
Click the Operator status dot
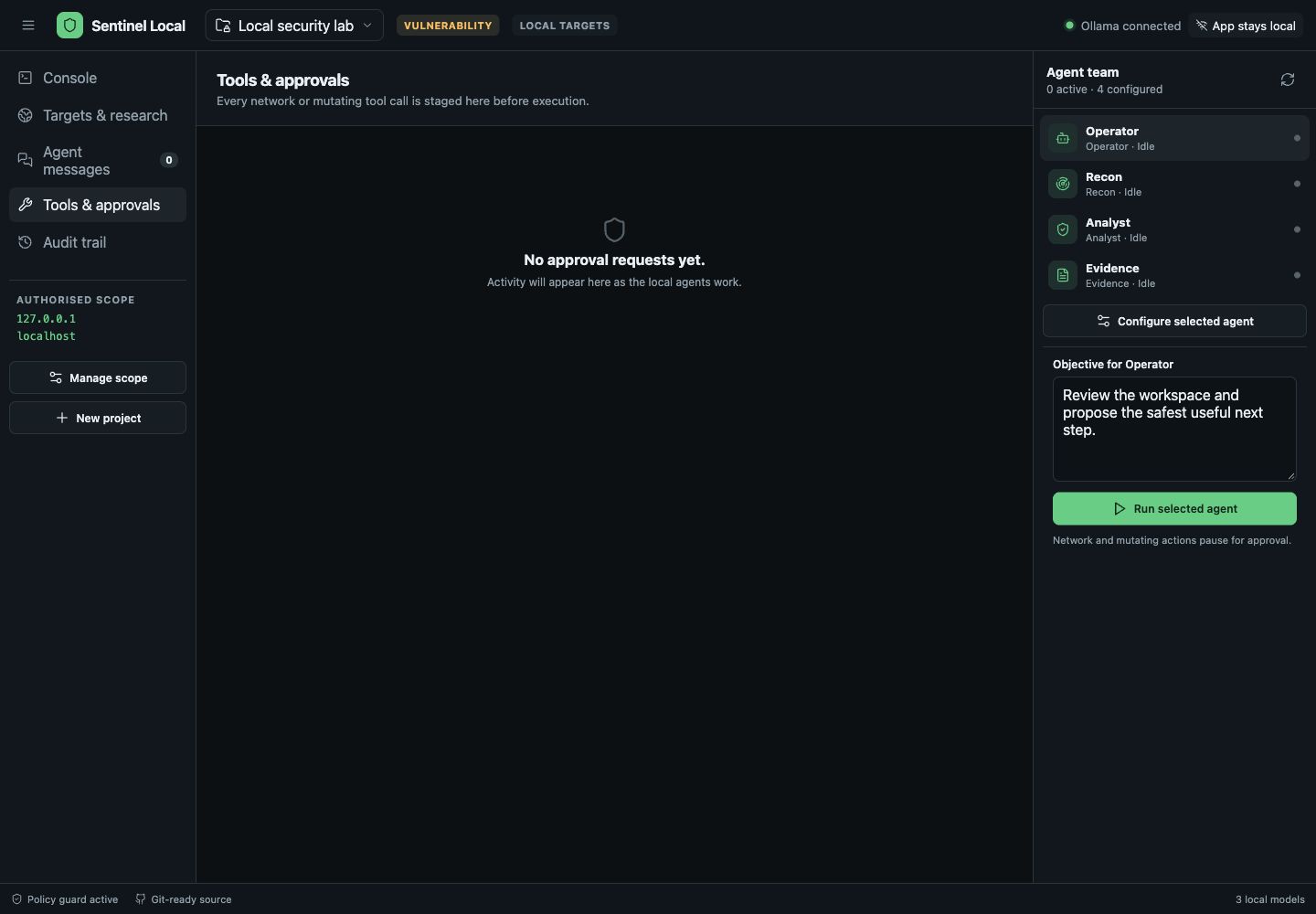click(1297, 138)
